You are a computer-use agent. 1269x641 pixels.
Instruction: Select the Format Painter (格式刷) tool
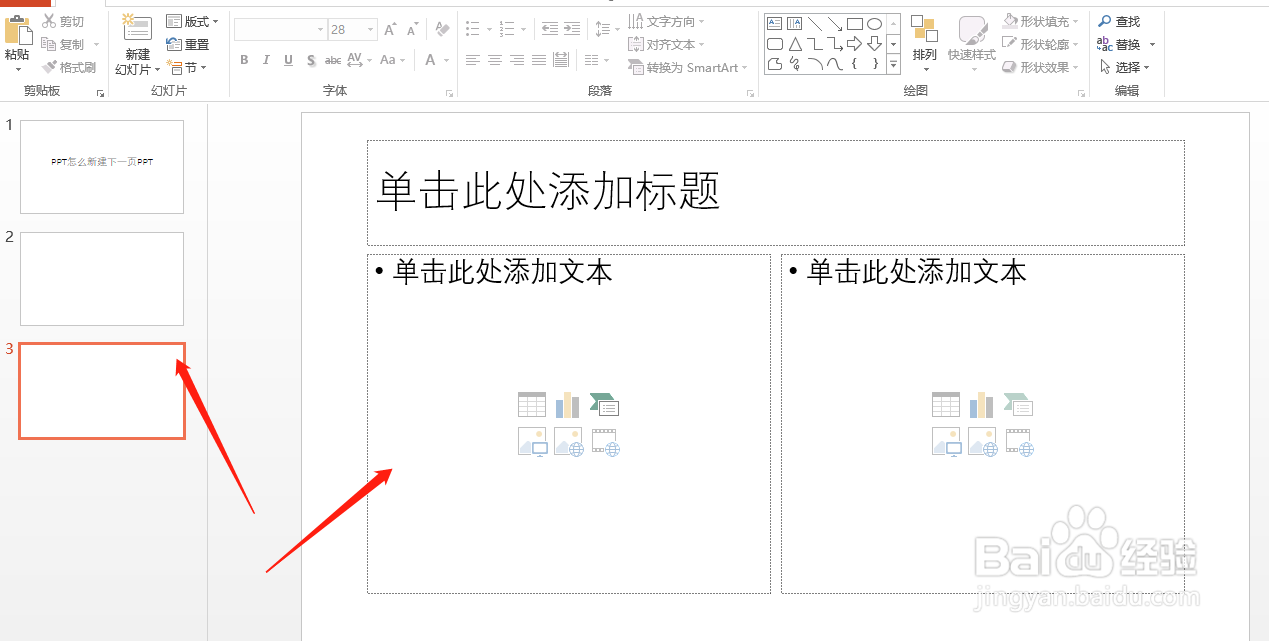click(70, 67)
